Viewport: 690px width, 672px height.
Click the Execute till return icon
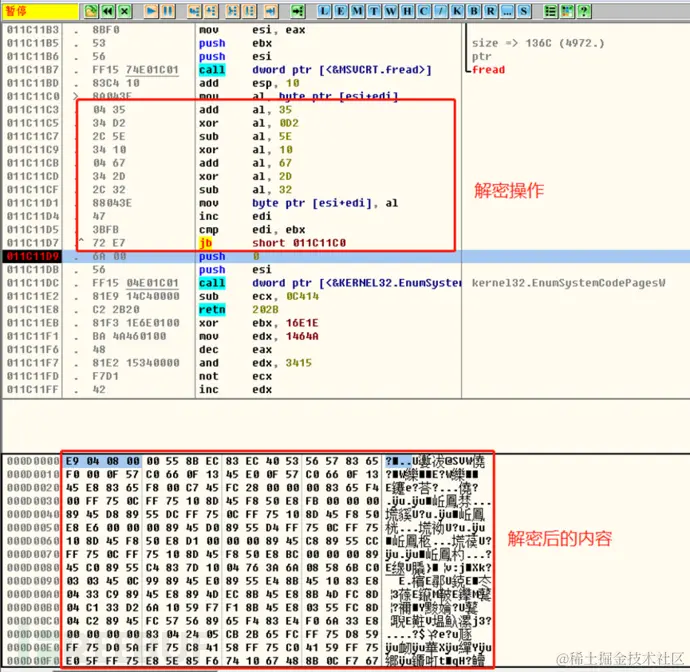coord(271,11)
